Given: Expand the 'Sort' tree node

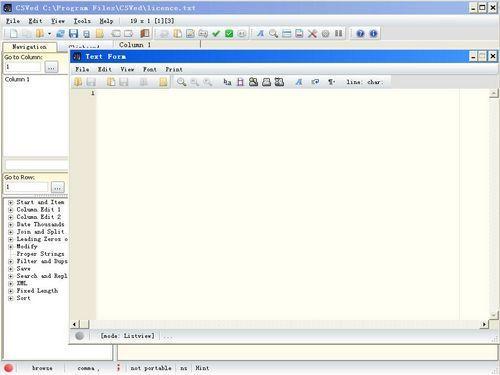Looking at the screenshot, I should pyautogui.click(x=10, y=298).
